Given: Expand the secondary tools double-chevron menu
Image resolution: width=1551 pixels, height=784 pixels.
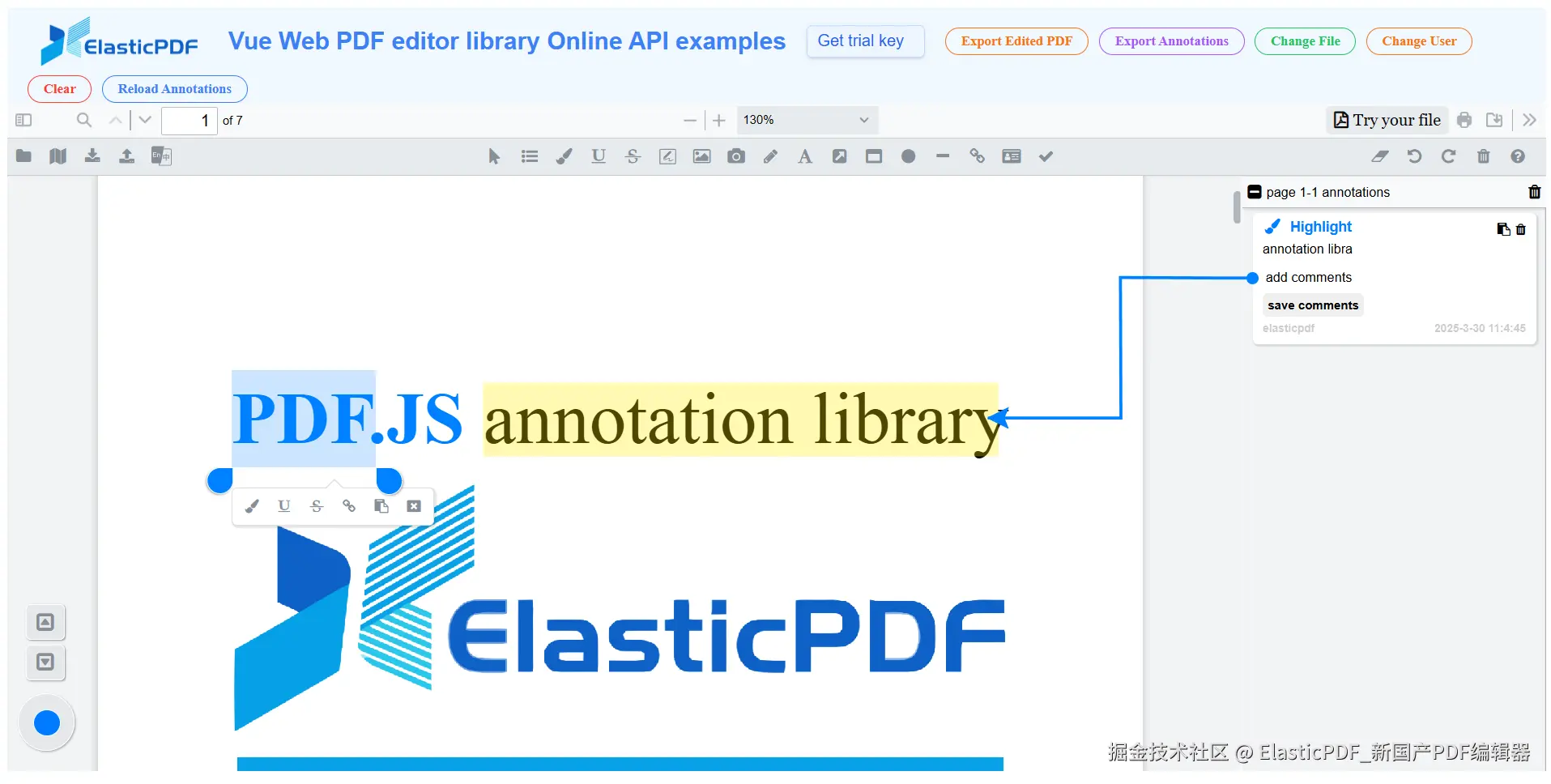Looking at the screenshot, I should click(1529, 121).
